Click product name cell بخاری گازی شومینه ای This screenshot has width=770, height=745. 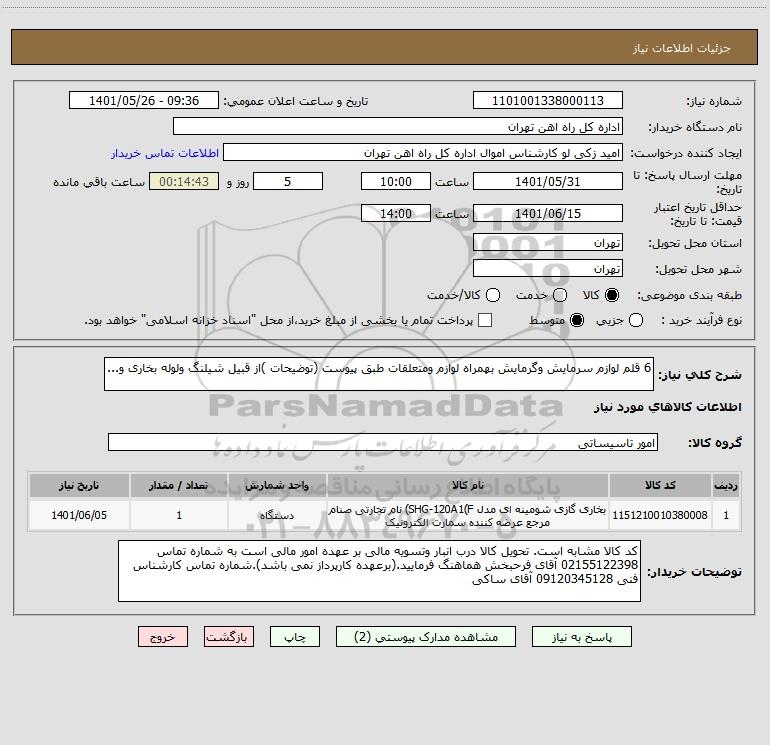pyautogui.click(x=468, y=515)
